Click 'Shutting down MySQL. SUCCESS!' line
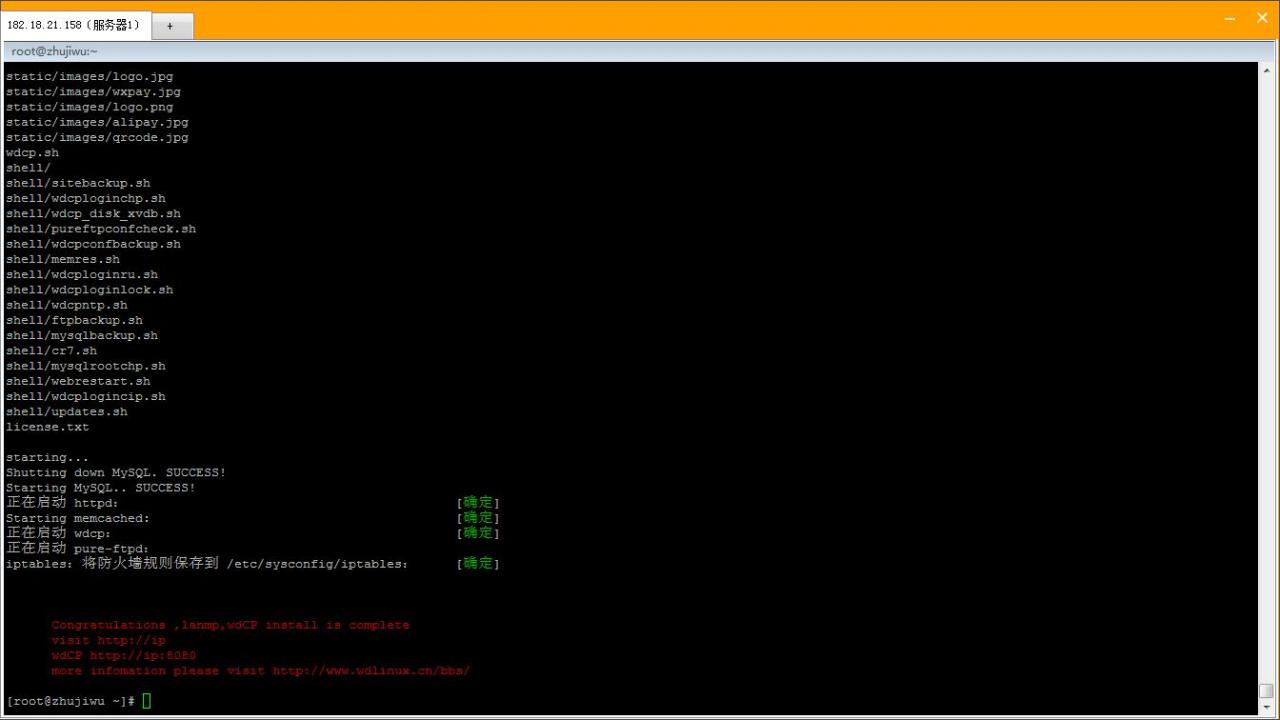Viewport: 1280px width, 720px height. tap(116, 473)
